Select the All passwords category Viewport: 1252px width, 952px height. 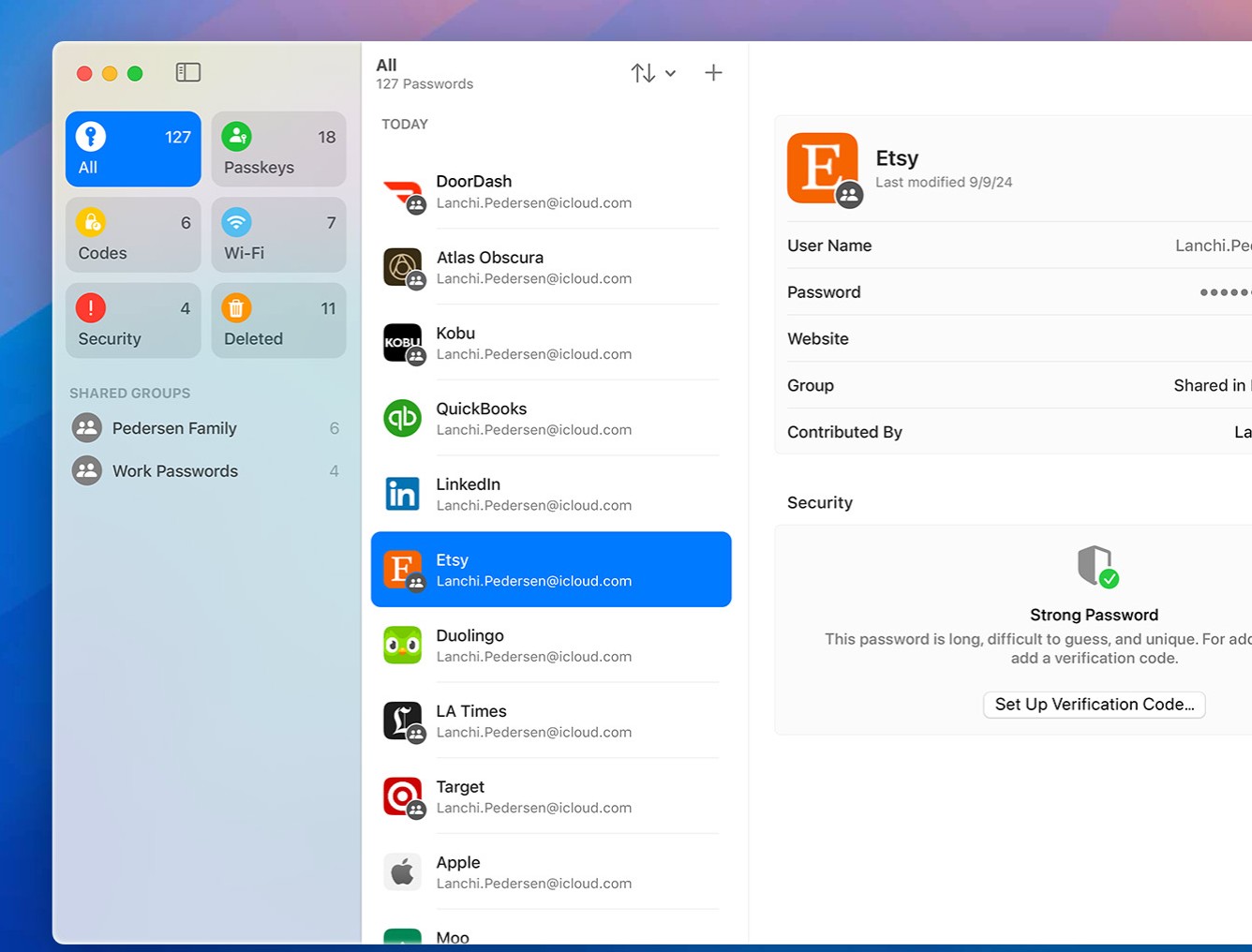pyautogui.click(x=133, y=149)
